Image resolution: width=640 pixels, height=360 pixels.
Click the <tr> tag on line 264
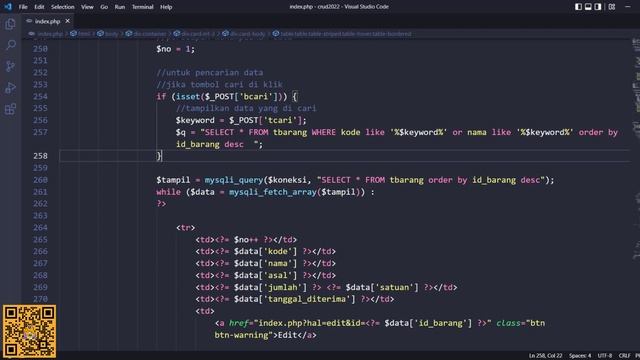click(185, 228)
